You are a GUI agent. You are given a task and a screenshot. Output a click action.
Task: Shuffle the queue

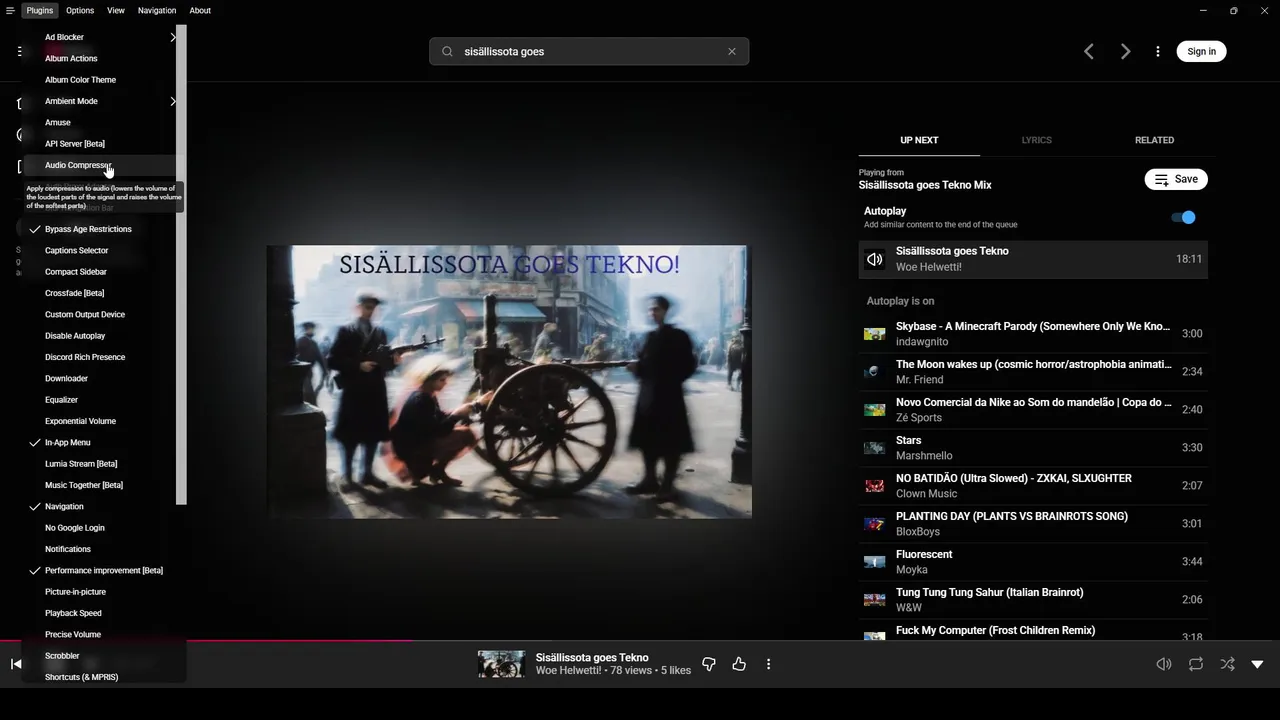1227,664
